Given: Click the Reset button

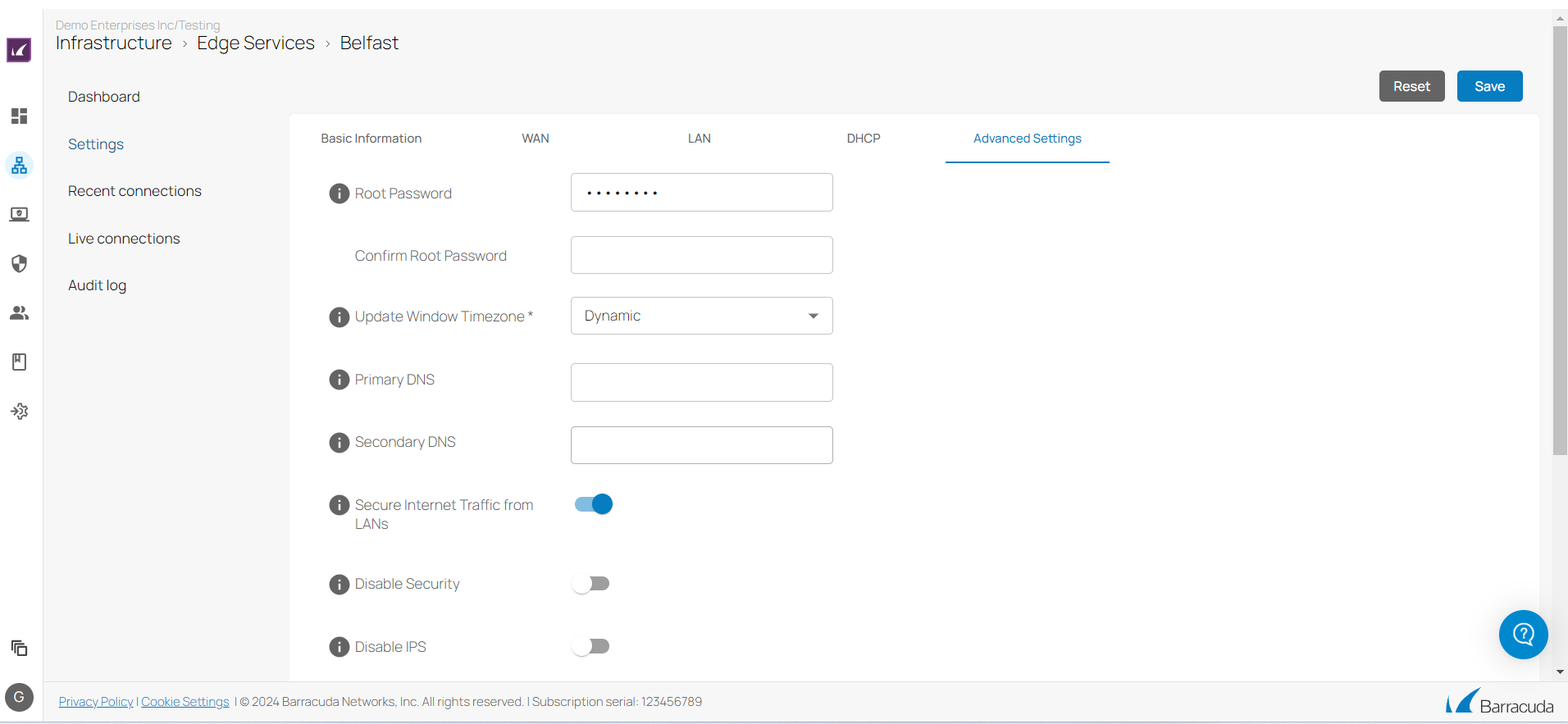Looking at the screenshot, I should (x=1411, y=86).
